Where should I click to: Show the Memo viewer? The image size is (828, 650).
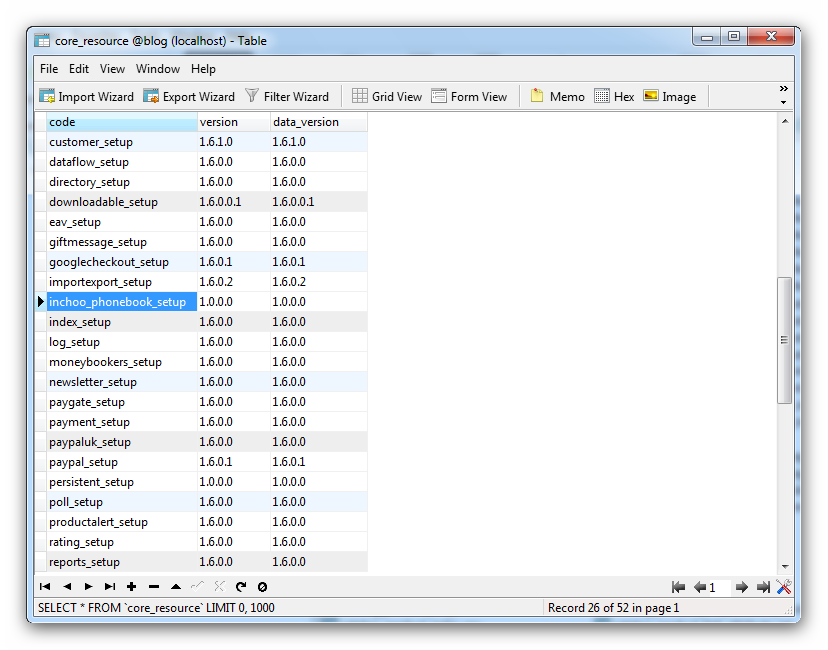click(557, 97)
